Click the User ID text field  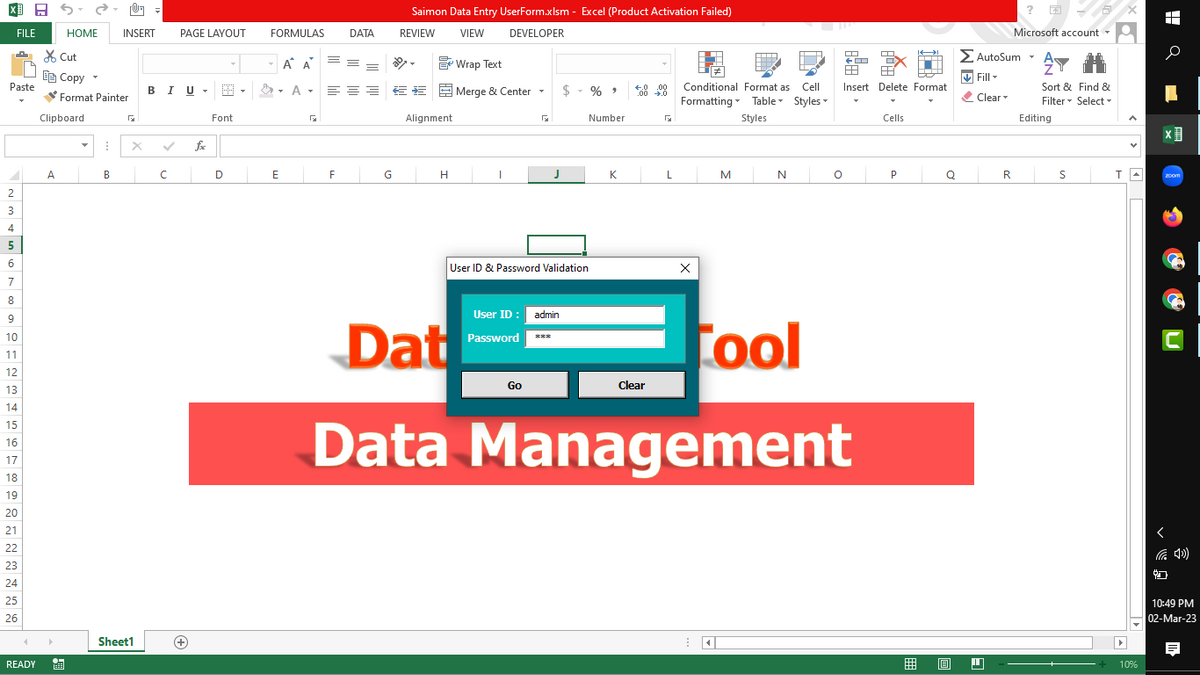pyautogui.click(x=595, y=315)
